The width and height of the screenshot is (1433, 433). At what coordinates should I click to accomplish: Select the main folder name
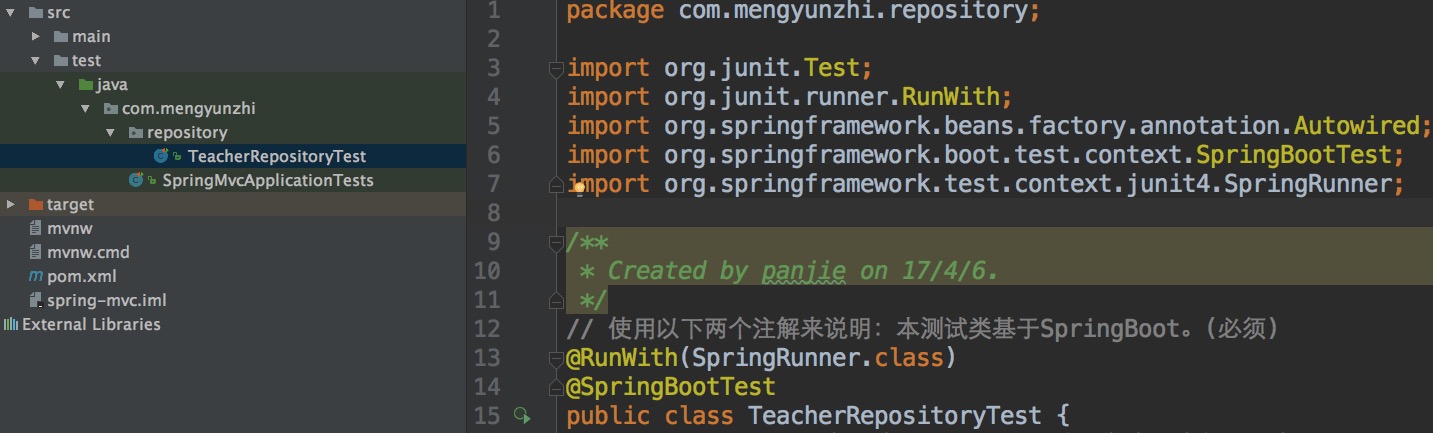point(91,37)
